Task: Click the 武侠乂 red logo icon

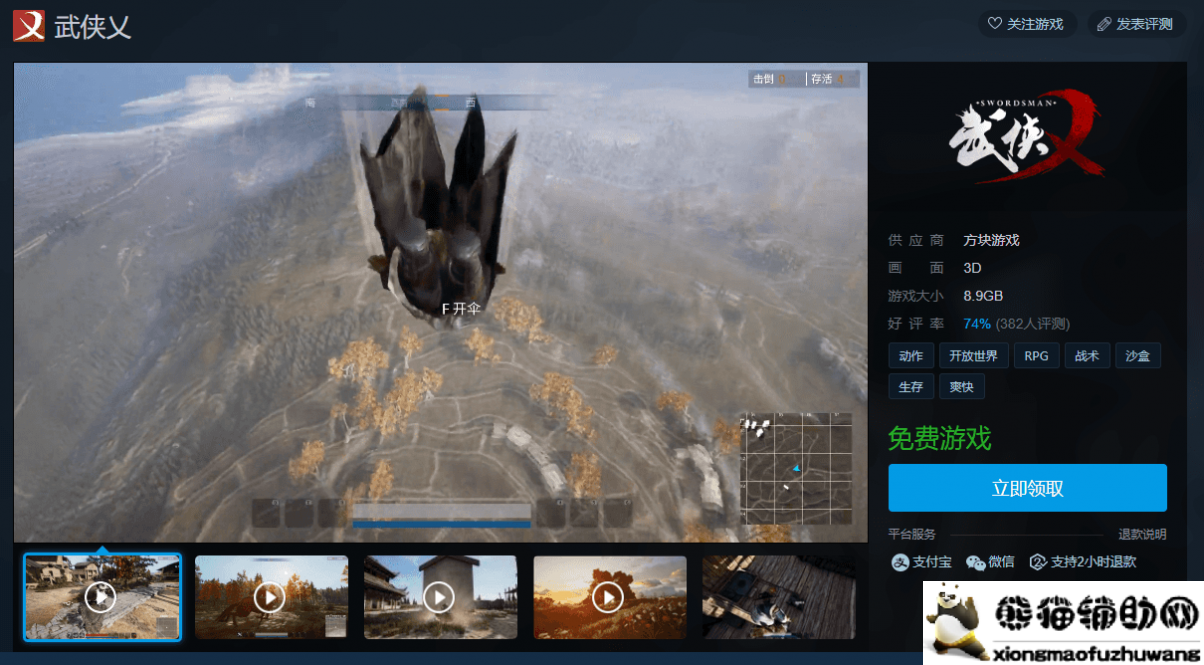Action: point(29,25)
